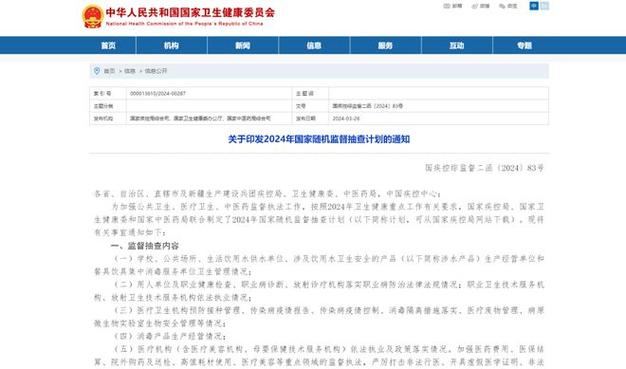Image resolution: width=626 pixels, height=369 pixels.
Task: Open the 新闻 navigation tab
Action: click(243, 46)
